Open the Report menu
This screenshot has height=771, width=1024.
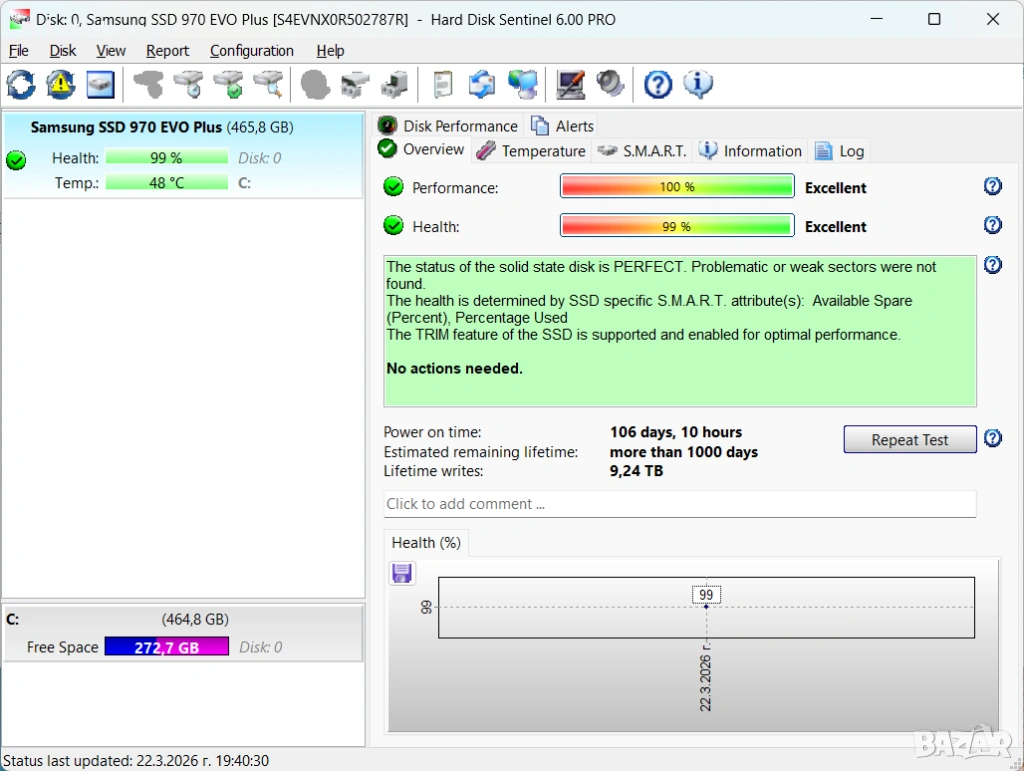(167, 51)
